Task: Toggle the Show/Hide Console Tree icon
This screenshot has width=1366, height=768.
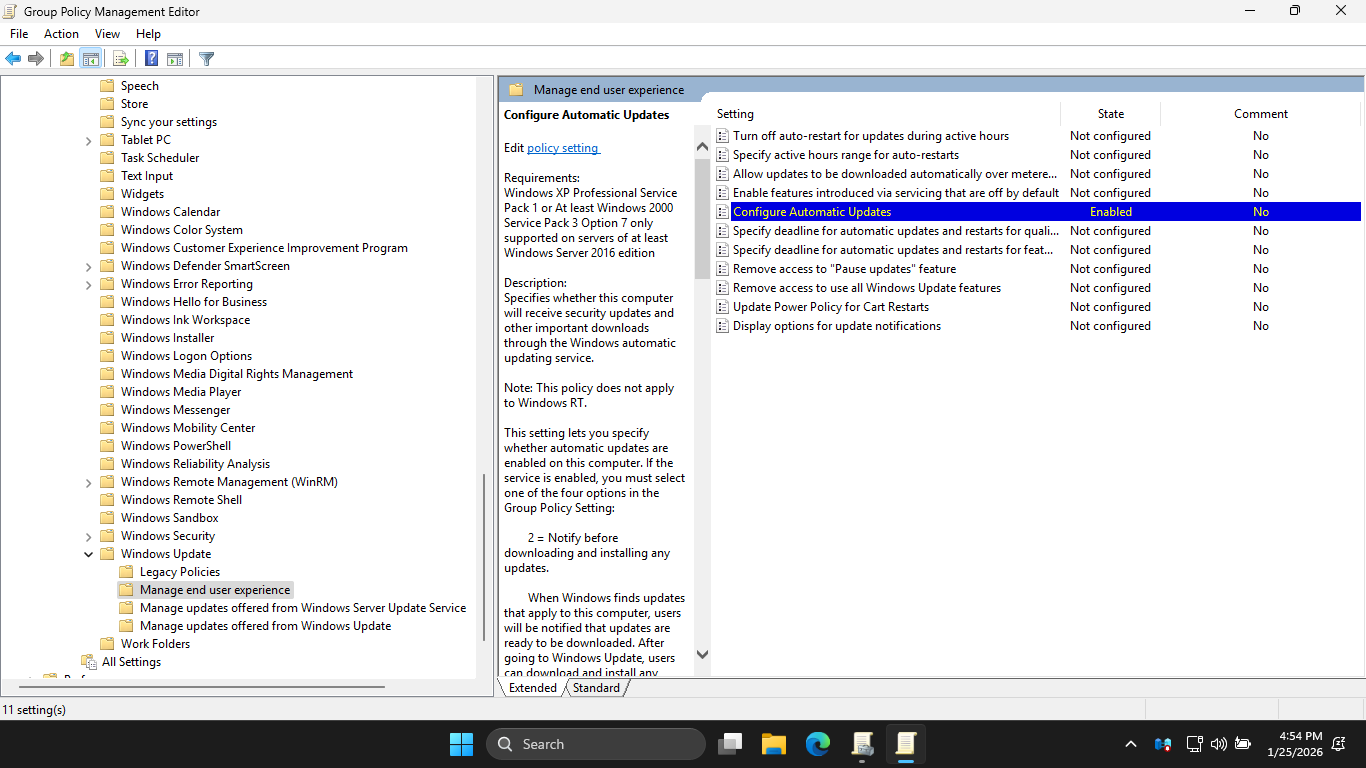Action: pos(91,59)
